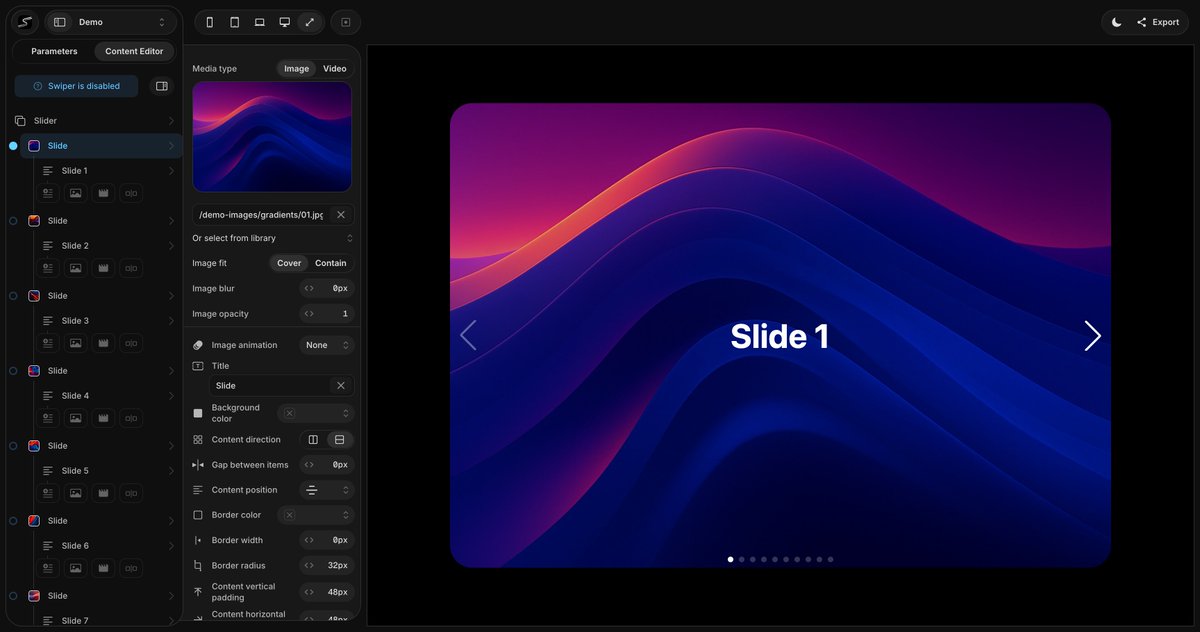The height and width of the screenshot is (632, 1200).
Task: Select the radio marker for Slide 4's parent
Action: click(13, 371)
